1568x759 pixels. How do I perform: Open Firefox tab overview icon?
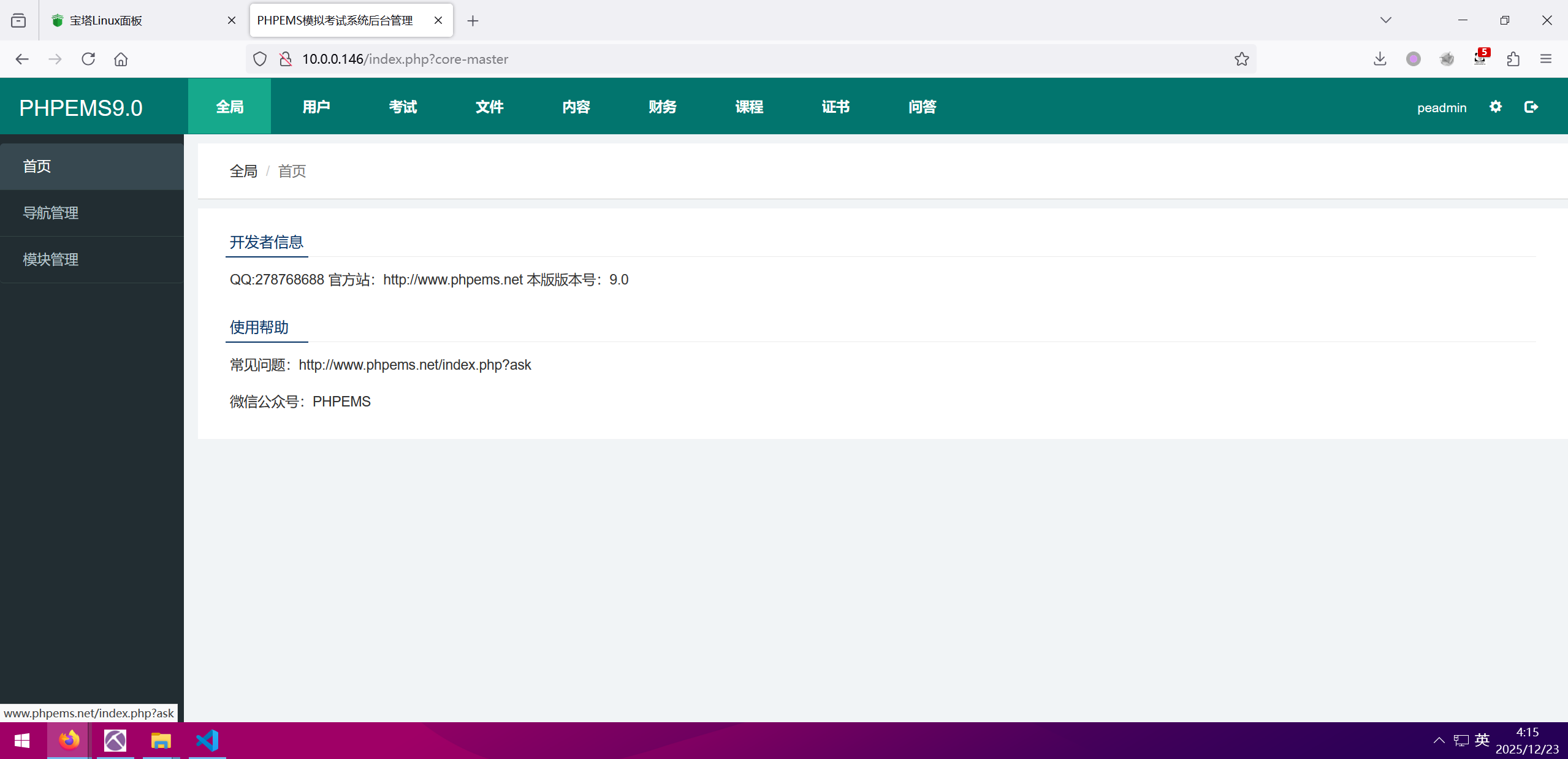pyautogui.click(x=18, y=20)
